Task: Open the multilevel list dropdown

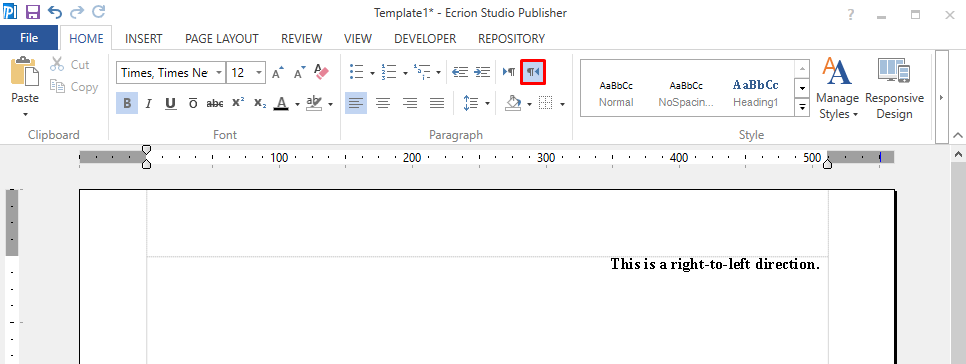Action: pyautogui.click(x=438, y=73)
